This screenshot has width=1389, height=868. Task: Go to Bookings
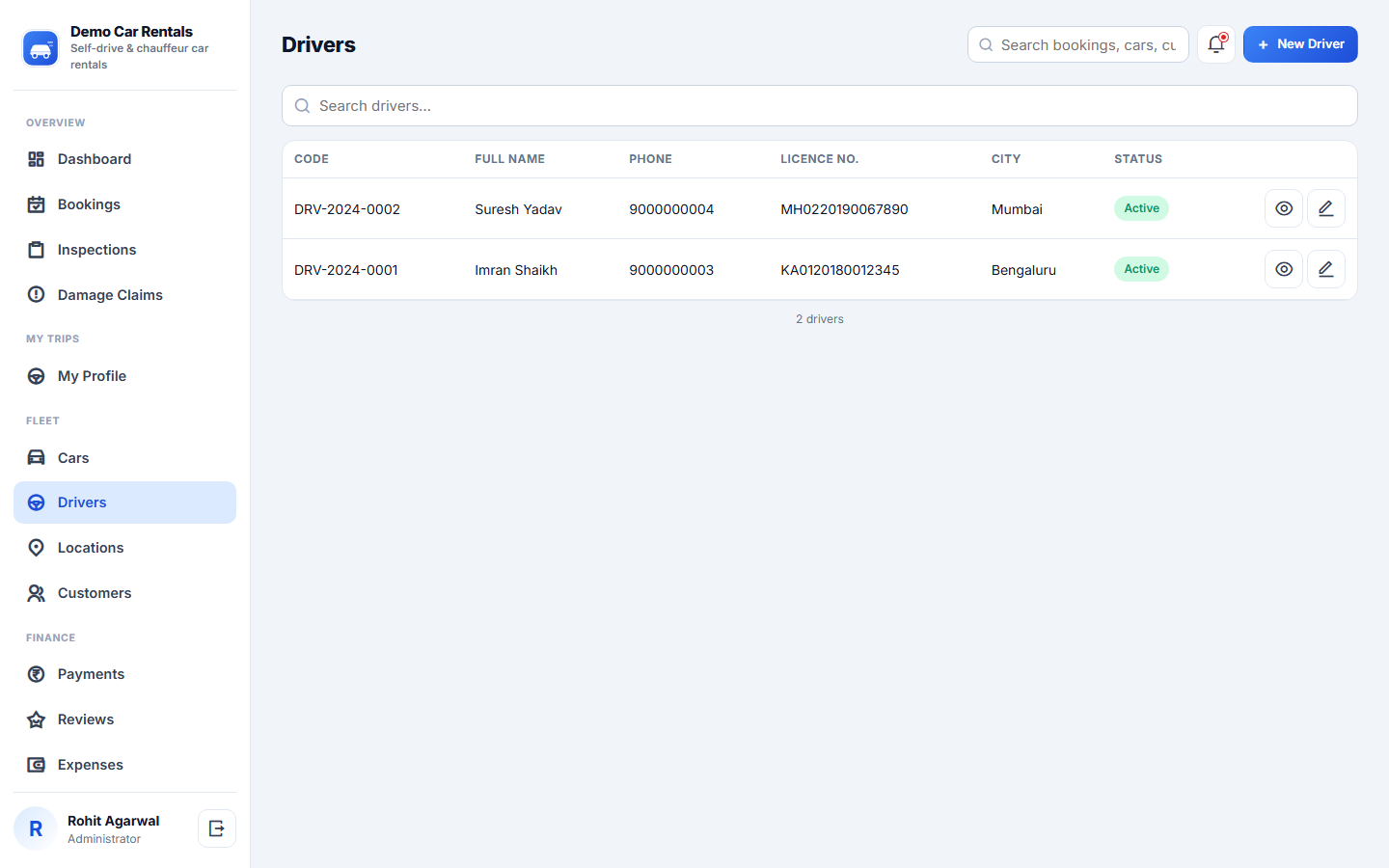point(124,204)
